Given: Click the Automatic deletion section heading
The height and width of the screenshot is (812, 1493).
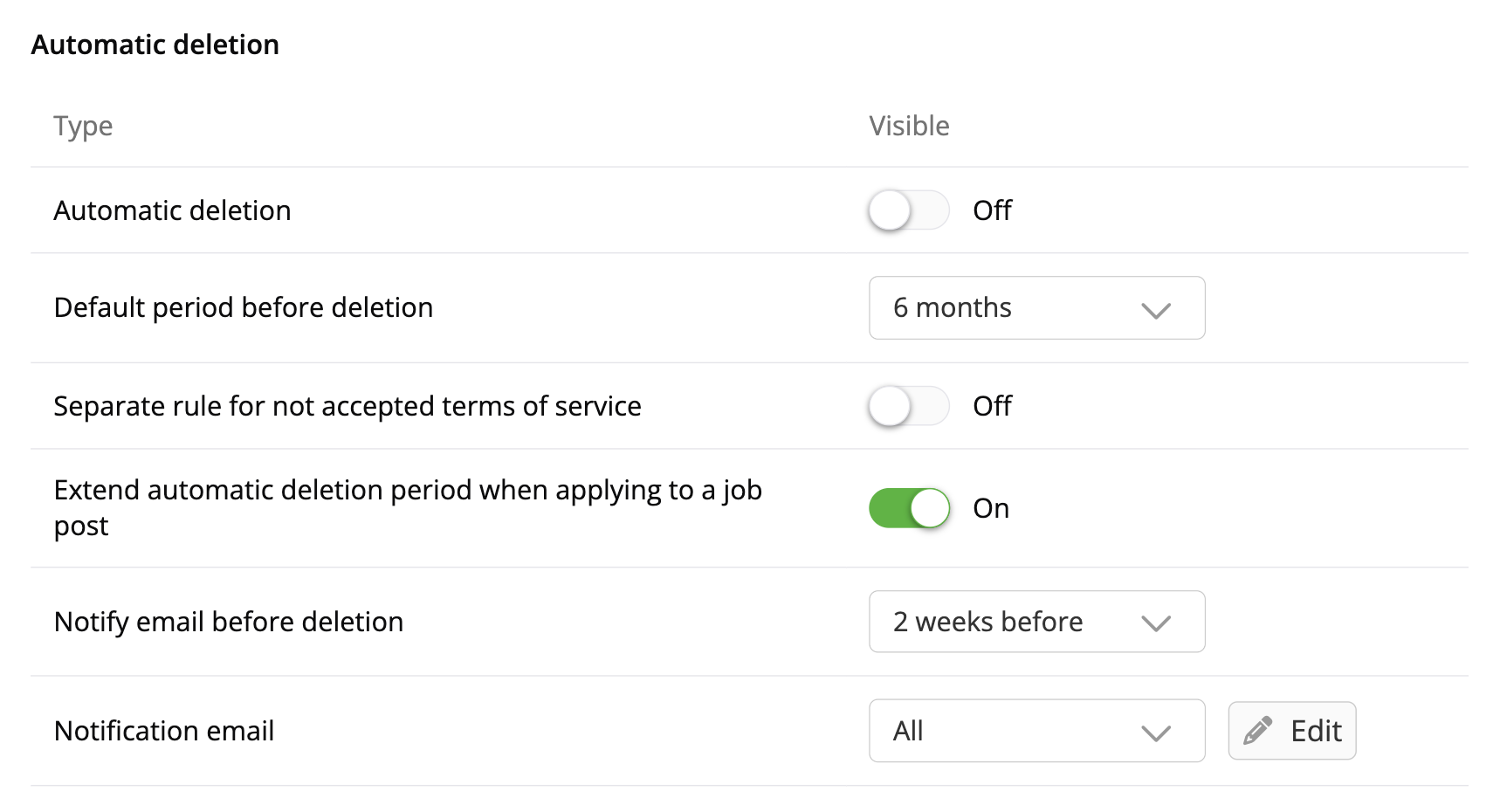Looking at the screenshot, I should click(x=155, y=45).
